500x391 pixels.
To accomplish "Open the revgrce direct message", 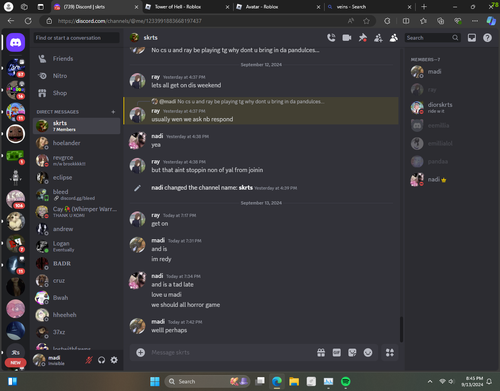I will [77, 160].
